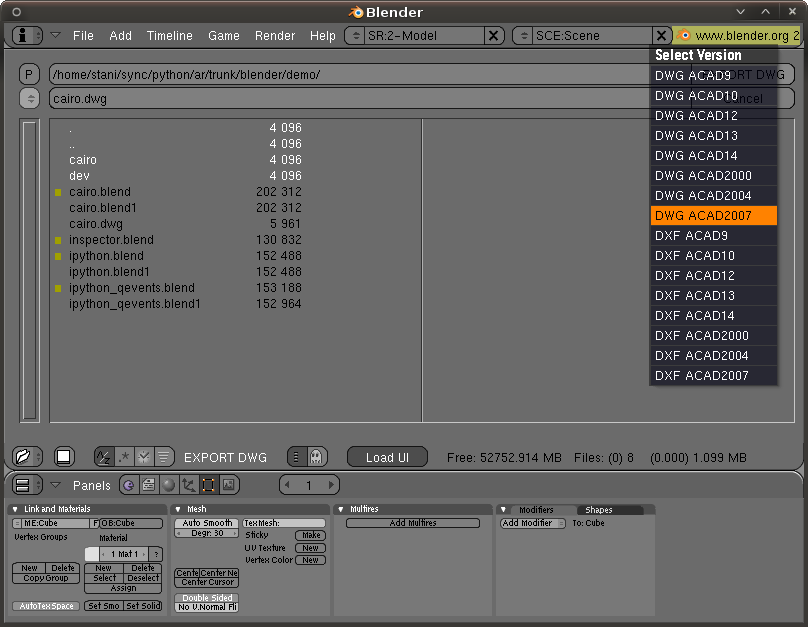This screenshot has width=808, height=627.
Task: Click the cairo.dwg filename field
Action: [300, 97]
